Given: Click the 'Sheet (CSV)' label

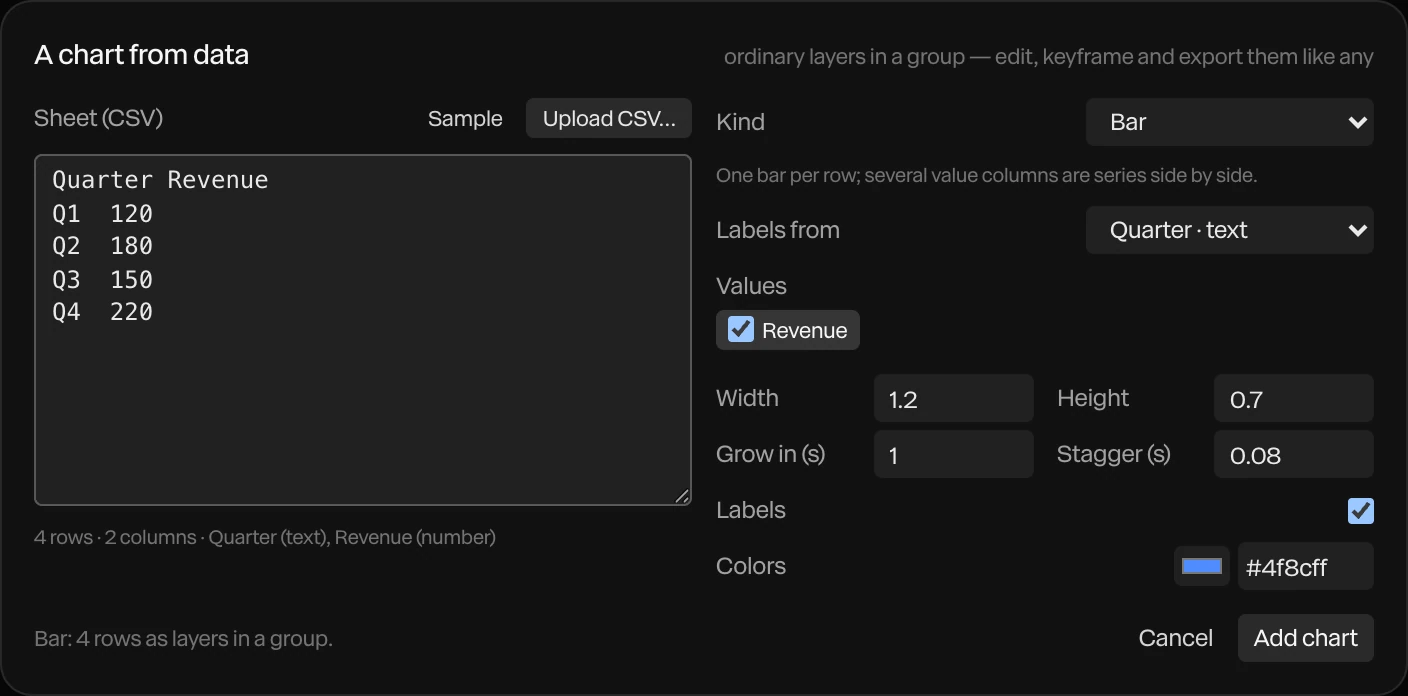Looking at the screenshot, I should click(98, 118).
